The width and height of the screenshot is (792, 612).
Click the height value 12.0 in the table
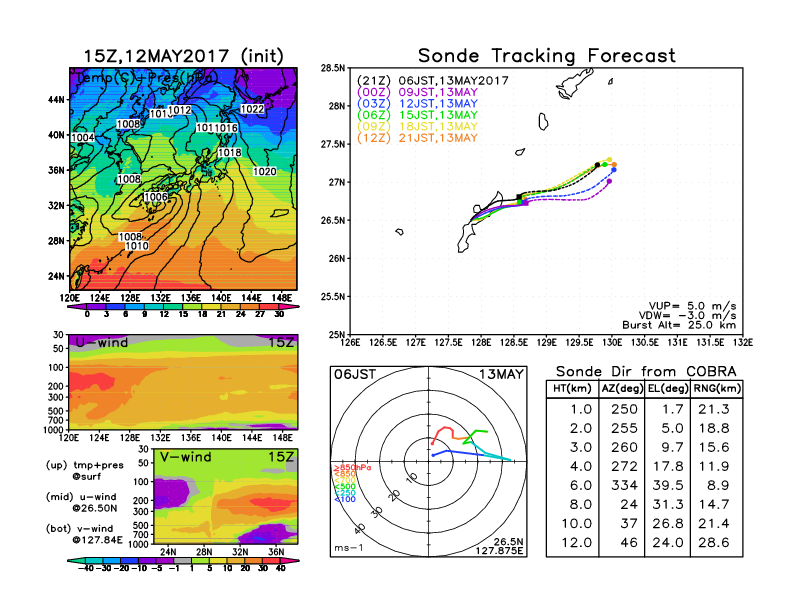click(577, 543)
